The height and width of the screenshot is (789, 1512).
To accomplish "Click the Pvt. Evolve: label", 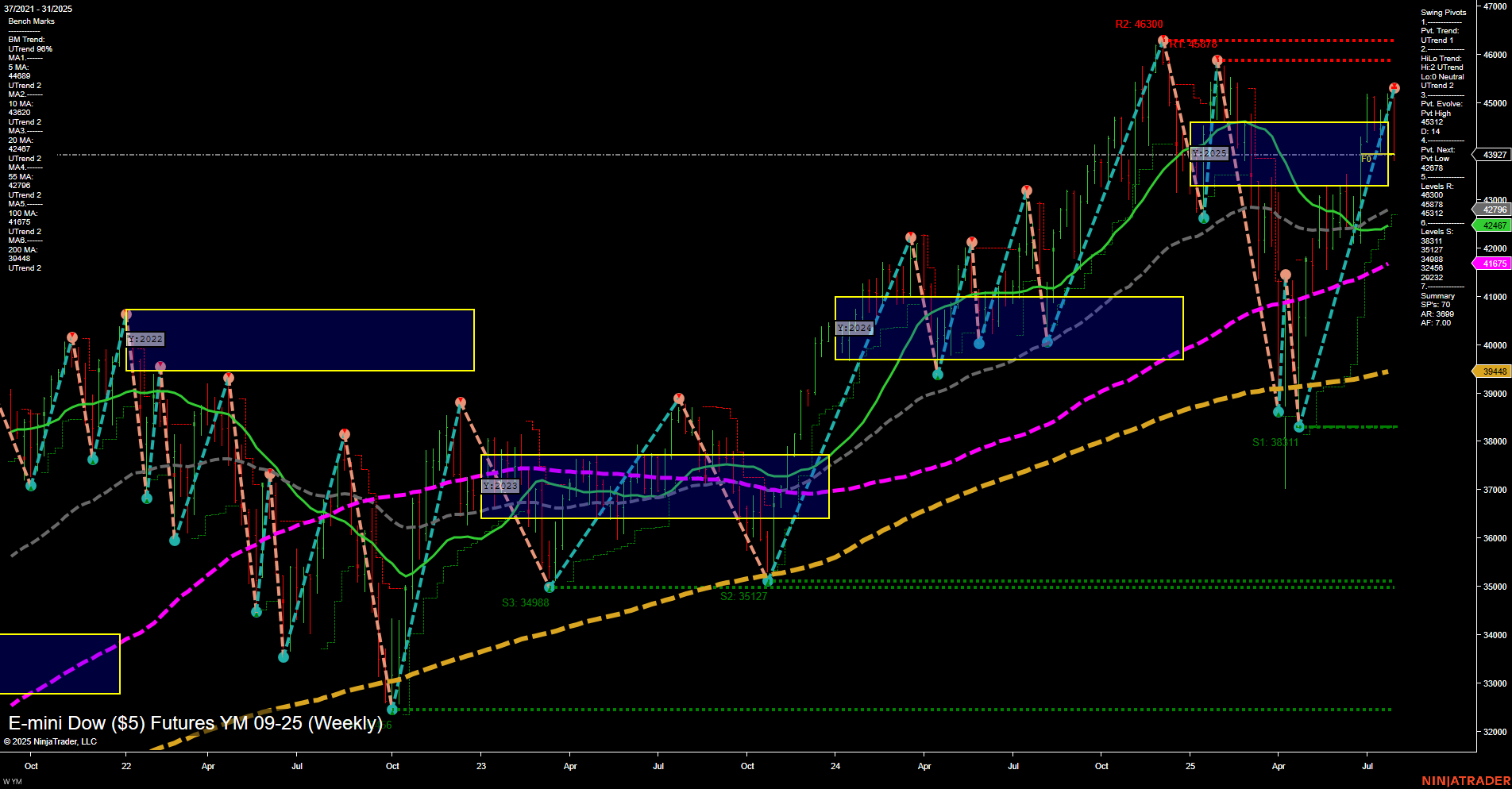I will pyautogui.click(x=1441, y=104).
